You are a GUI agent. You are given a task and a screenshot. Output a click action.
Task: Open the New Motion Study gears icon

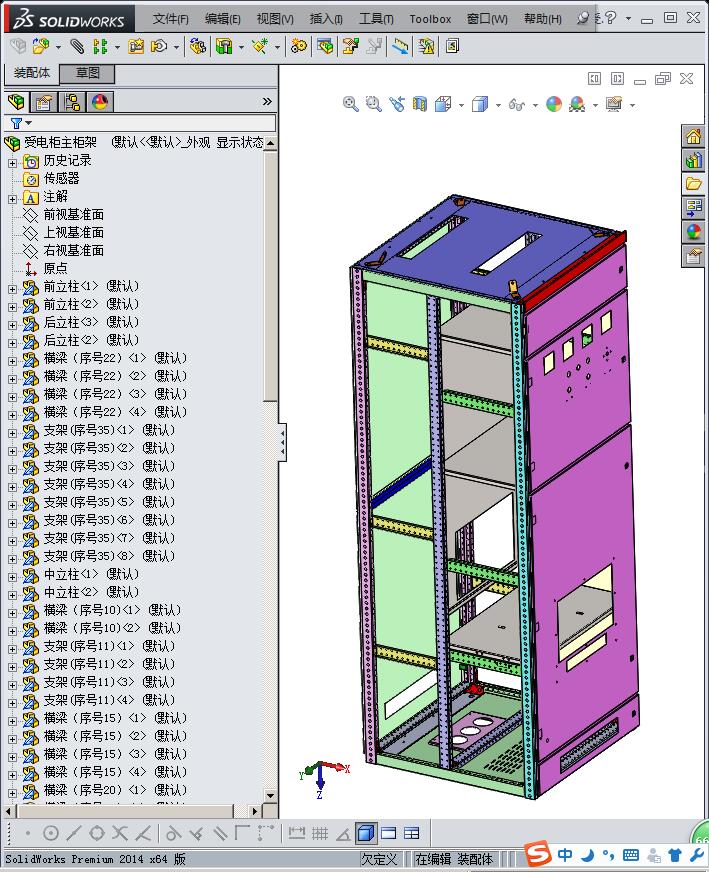click(299, 46)
